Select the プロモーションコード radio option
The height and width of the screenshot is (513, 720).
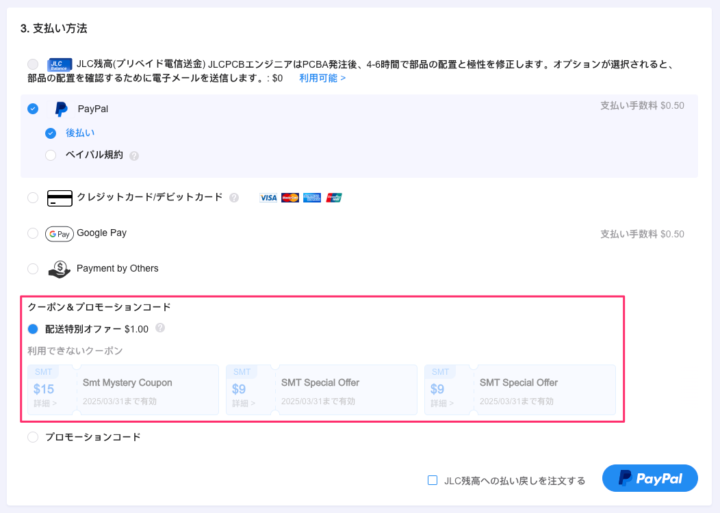coord(34,437)
